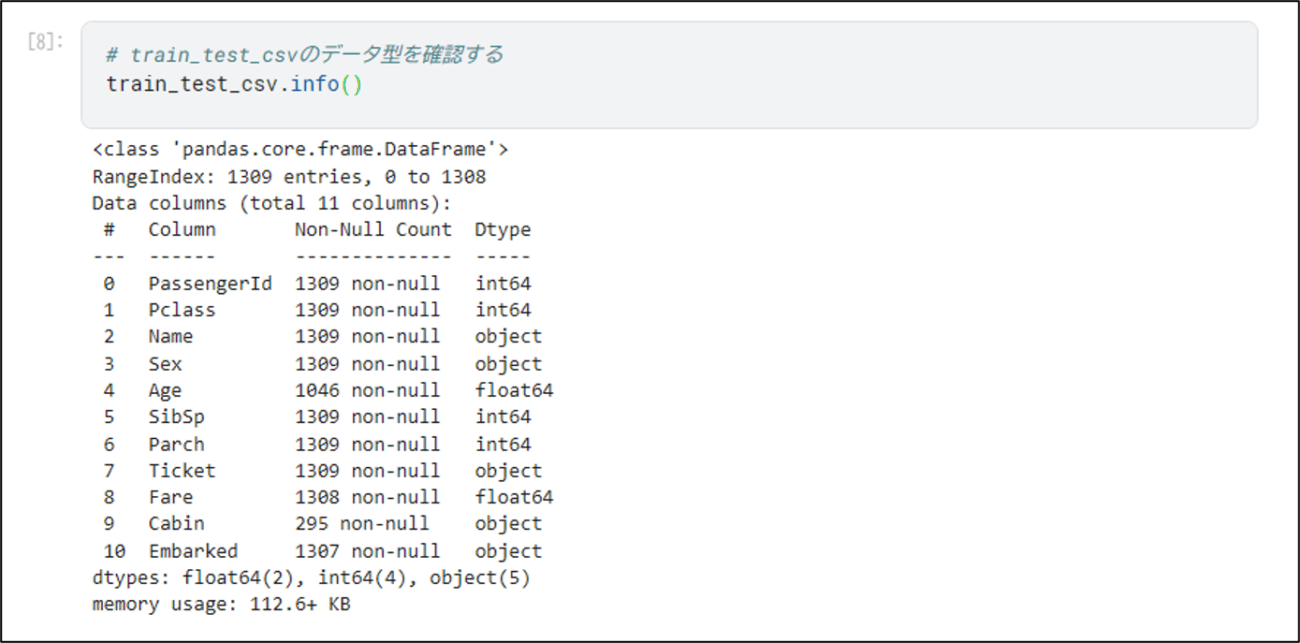Screen dimensions: 1300x643
Task: Click the train_test_csv.info() code line
Action: point(234,83)
